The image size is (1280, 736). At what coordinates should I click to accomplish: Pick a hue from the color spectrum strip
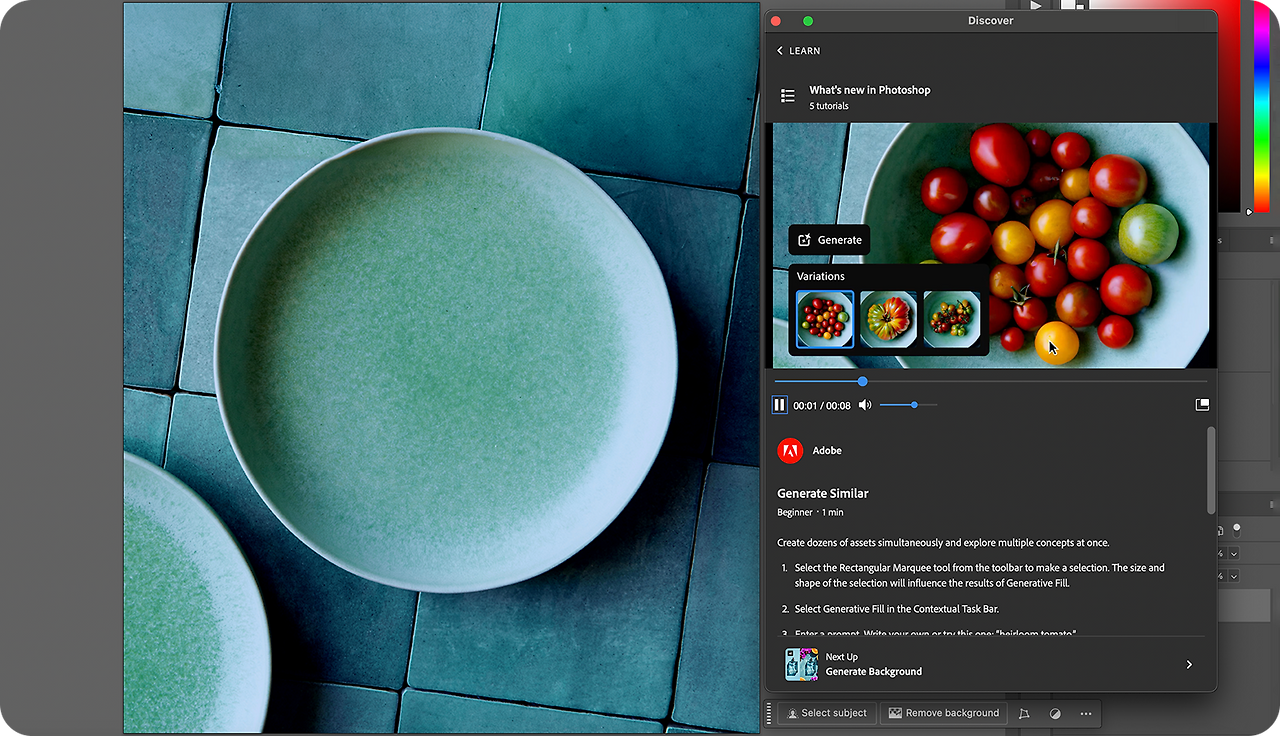tap(1261, 105)
